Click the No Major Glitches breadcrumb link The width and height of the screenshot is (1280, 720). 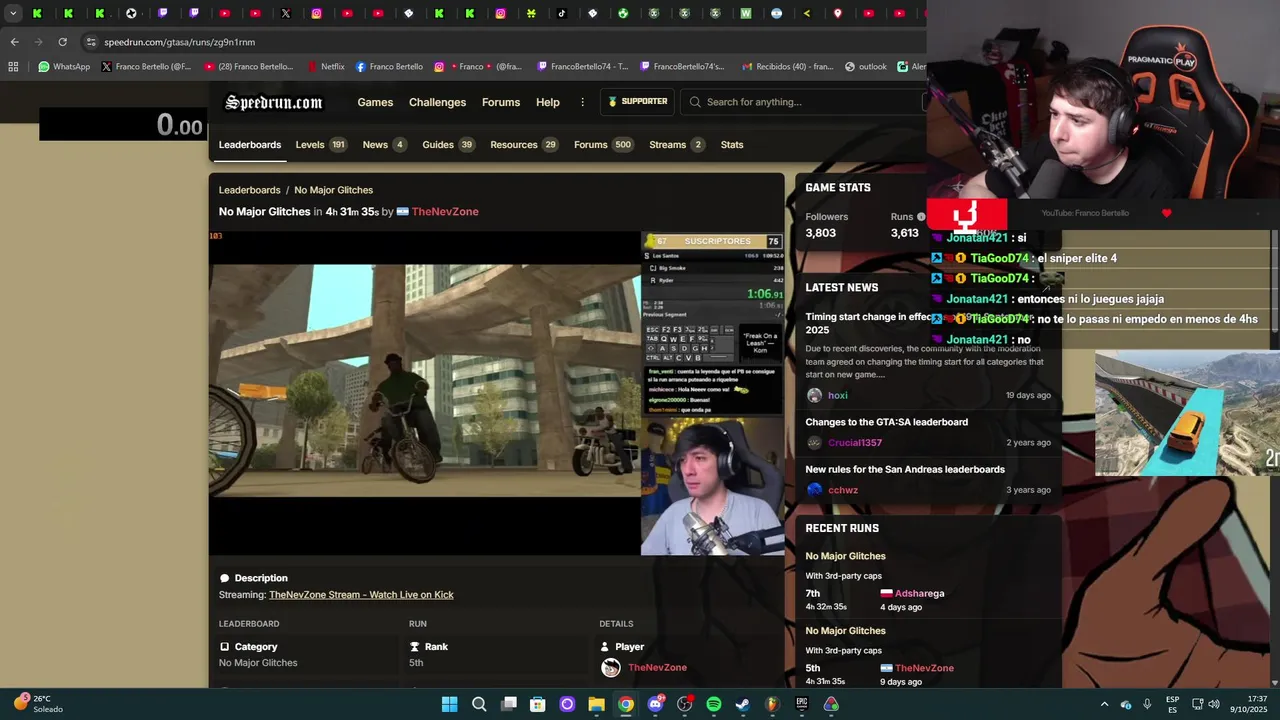click(333, 190)
